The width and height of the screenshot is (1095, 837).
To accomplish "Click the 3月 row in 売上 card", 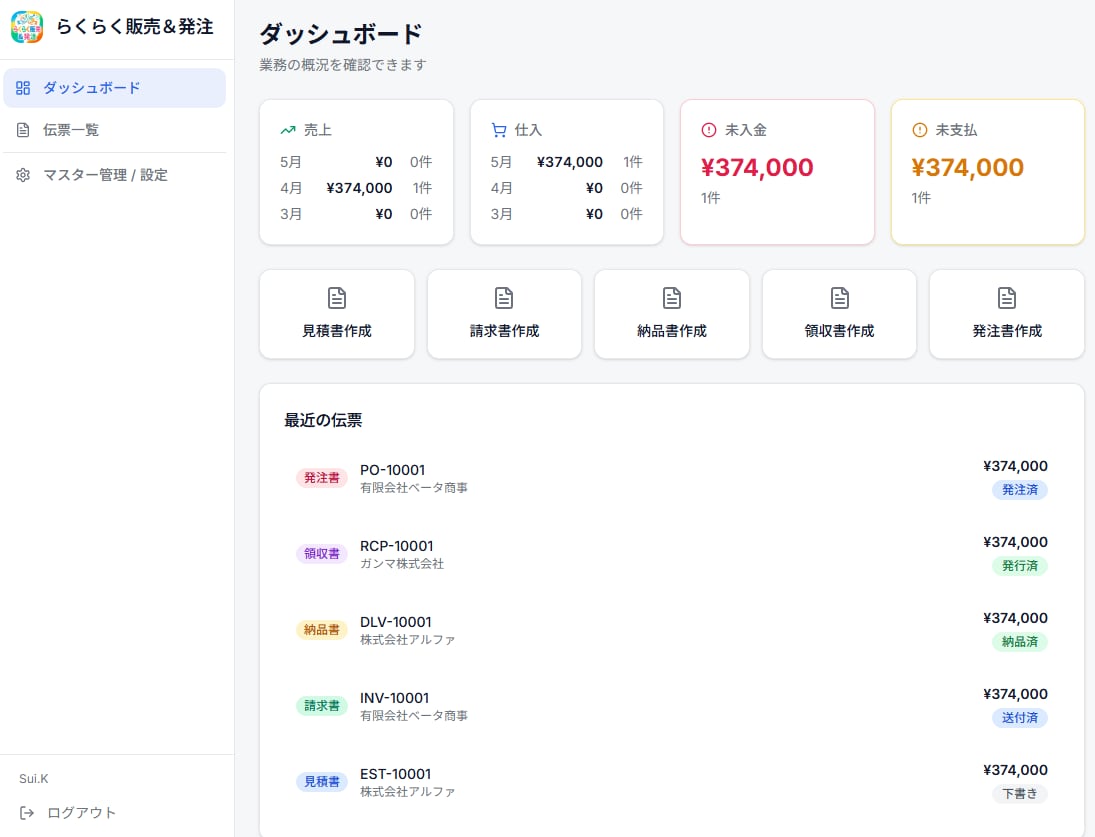I will click(x=356, y=214).
